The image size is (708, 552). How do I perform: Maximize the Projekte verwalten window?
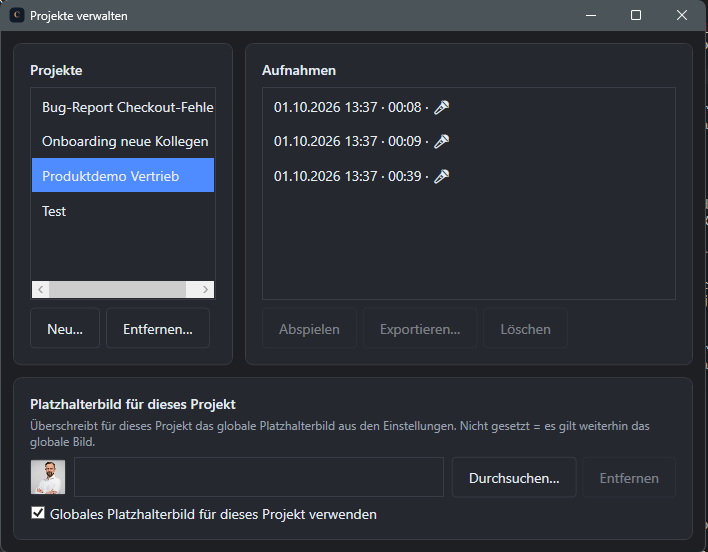pos(636,15)
